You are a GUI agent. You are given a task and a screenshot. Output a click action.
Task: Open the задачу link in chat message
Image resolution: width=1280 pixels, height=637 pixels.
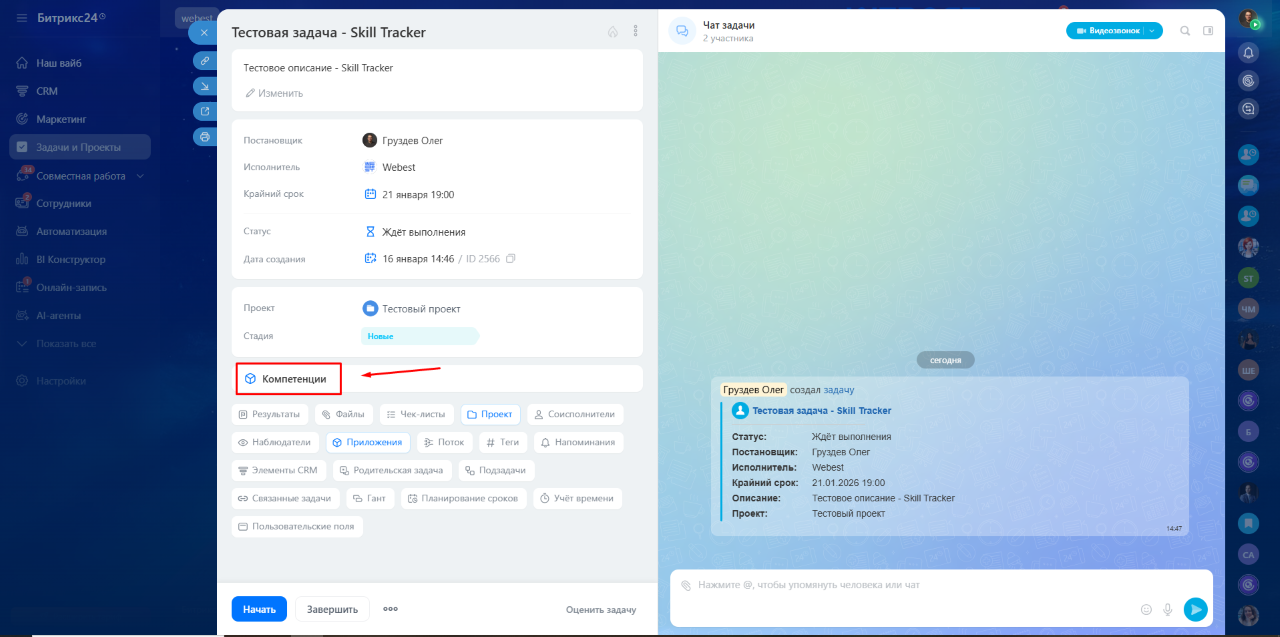tap(839, 390)
